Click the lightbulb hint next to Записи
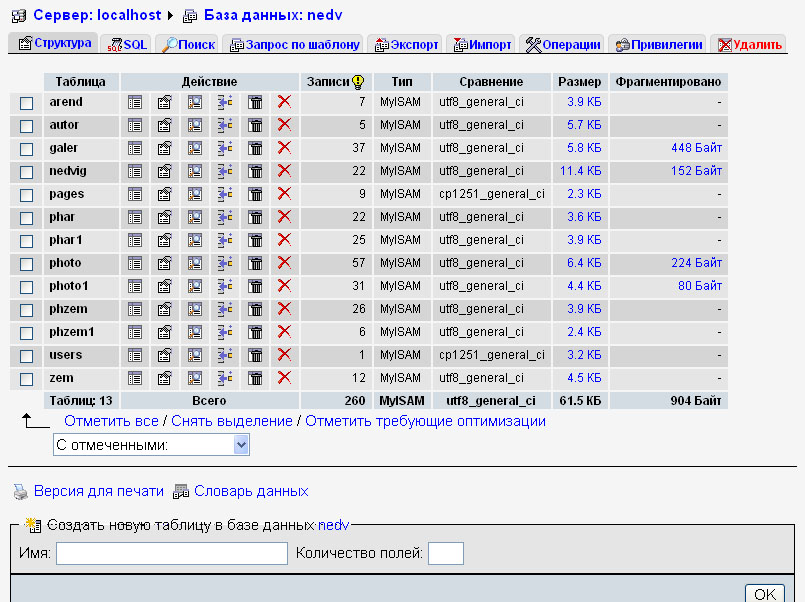 coord(358,82)
